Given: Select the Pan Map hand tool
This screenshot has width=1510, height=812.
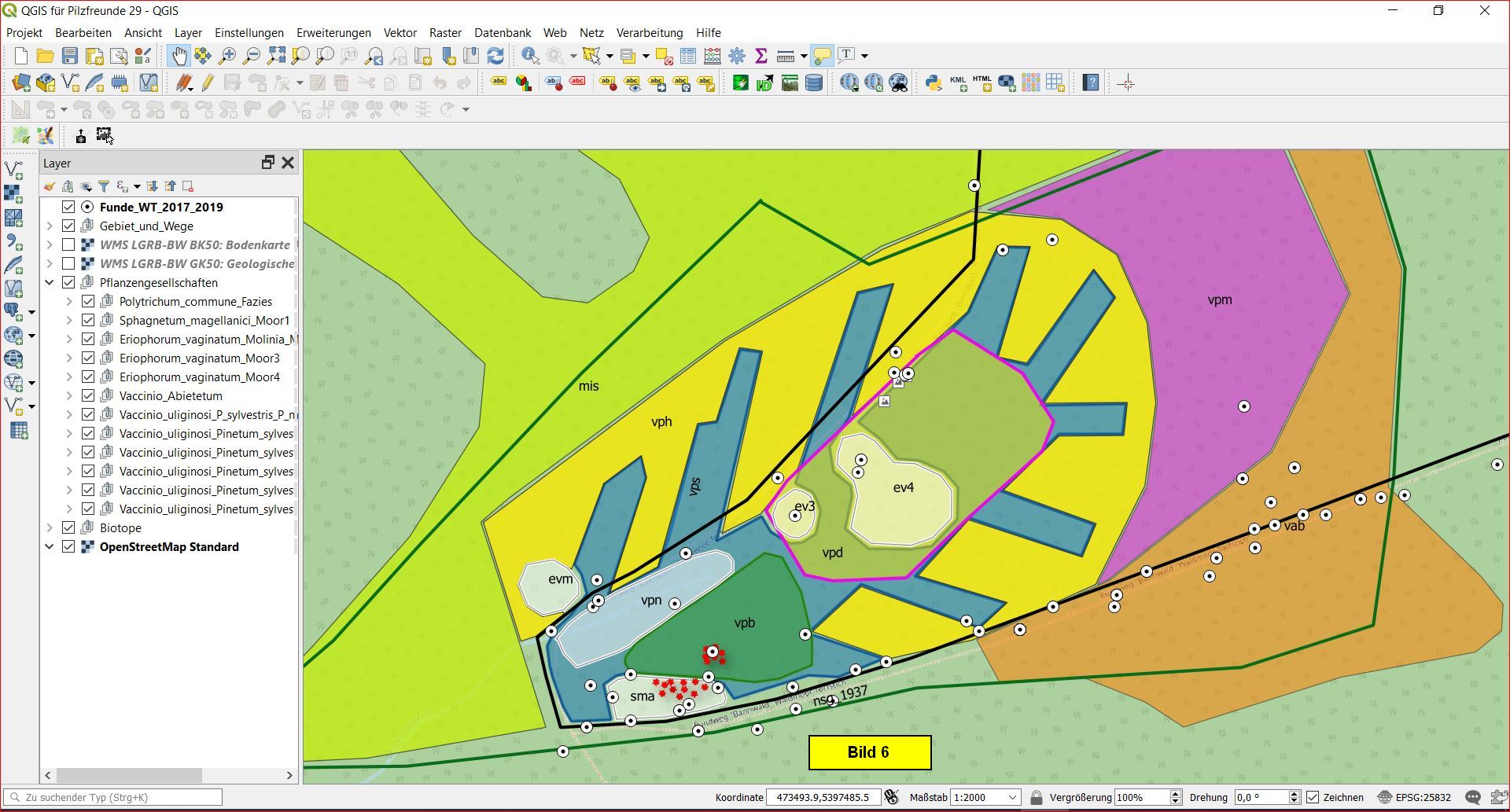Looking at the screenshot, I should point(179,56).
